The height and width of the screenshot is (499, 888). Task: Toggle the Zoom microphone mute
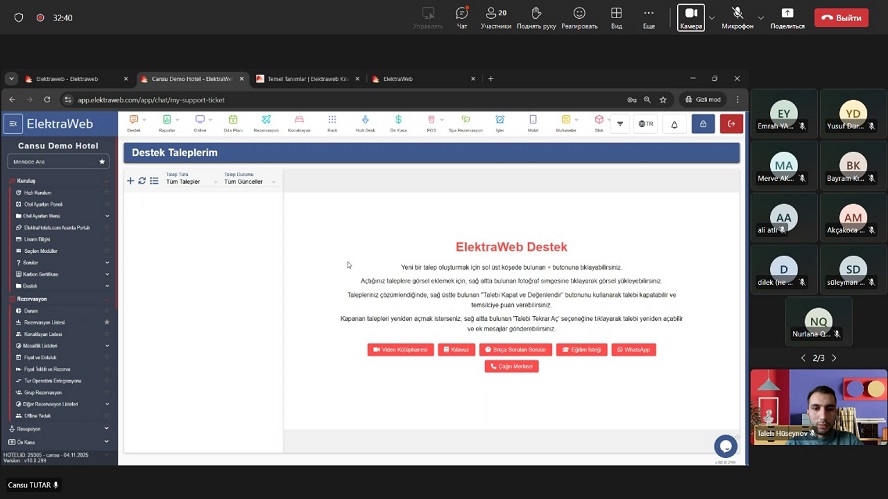click(x=738, y=17)
